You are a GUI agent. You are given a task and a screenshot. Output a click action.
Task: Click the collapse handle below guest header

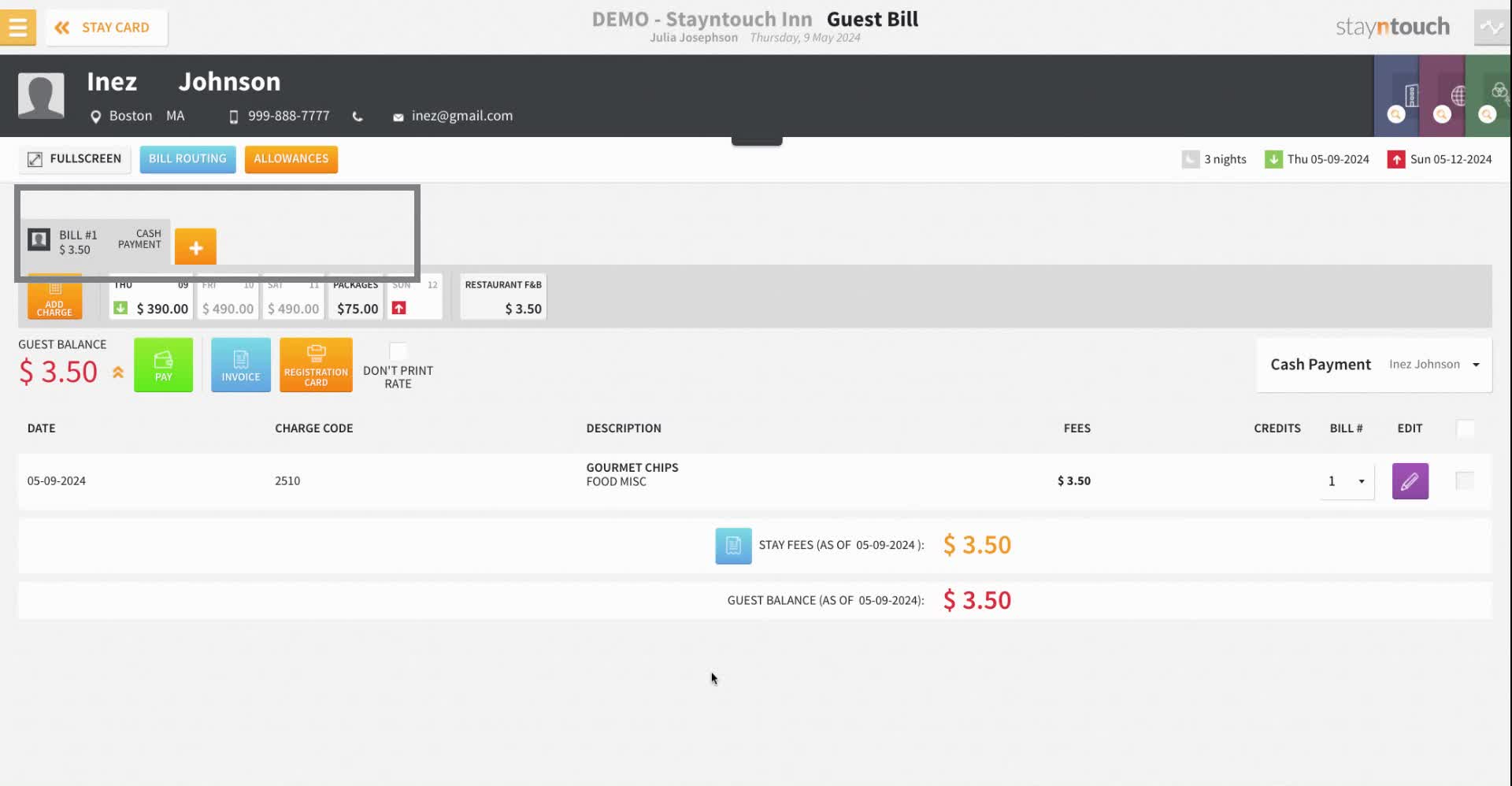click(x=757, y=141)
